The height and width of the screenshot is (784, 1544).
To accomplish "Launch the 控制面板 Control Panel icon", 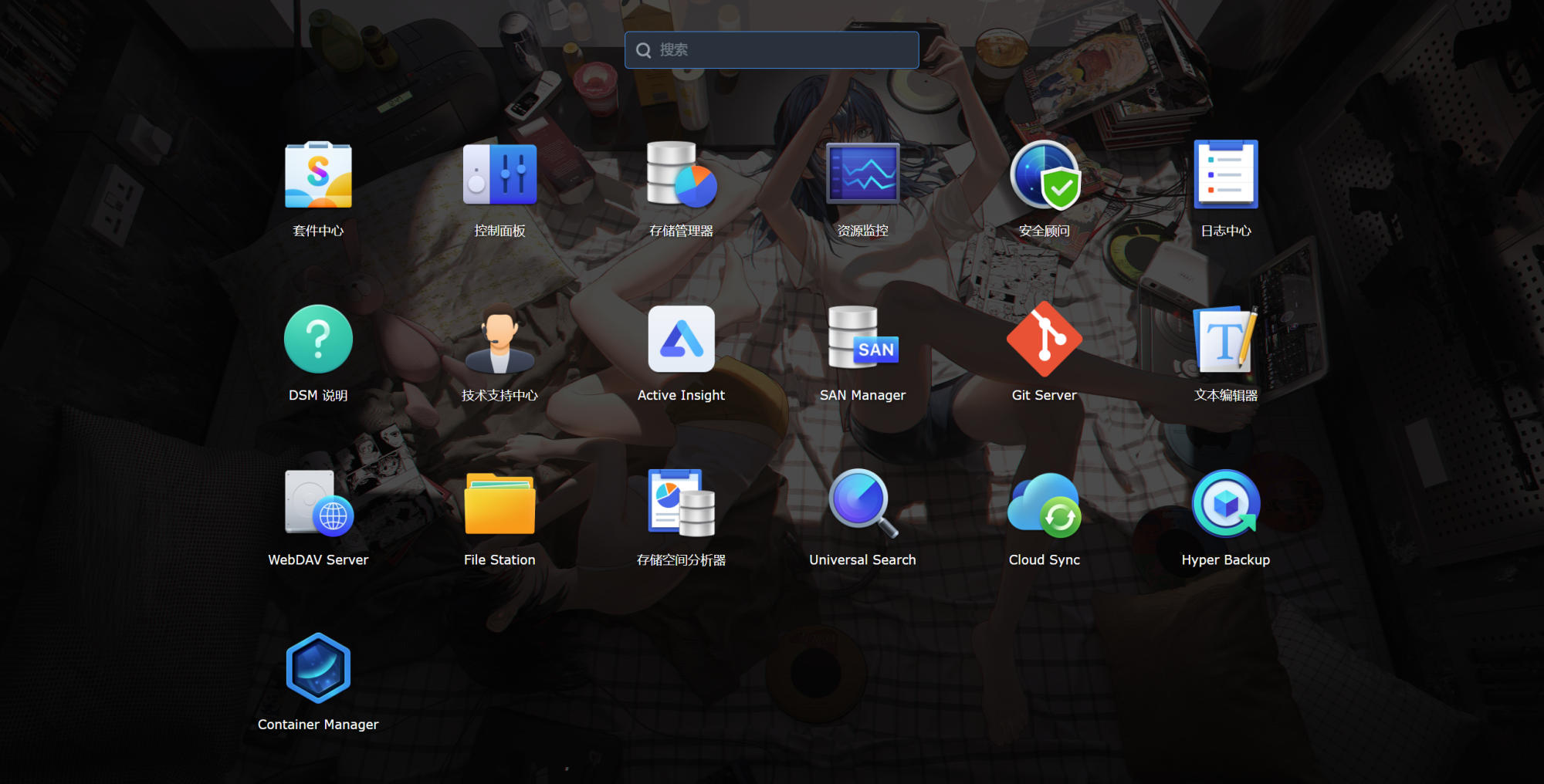I will point(499,175).
